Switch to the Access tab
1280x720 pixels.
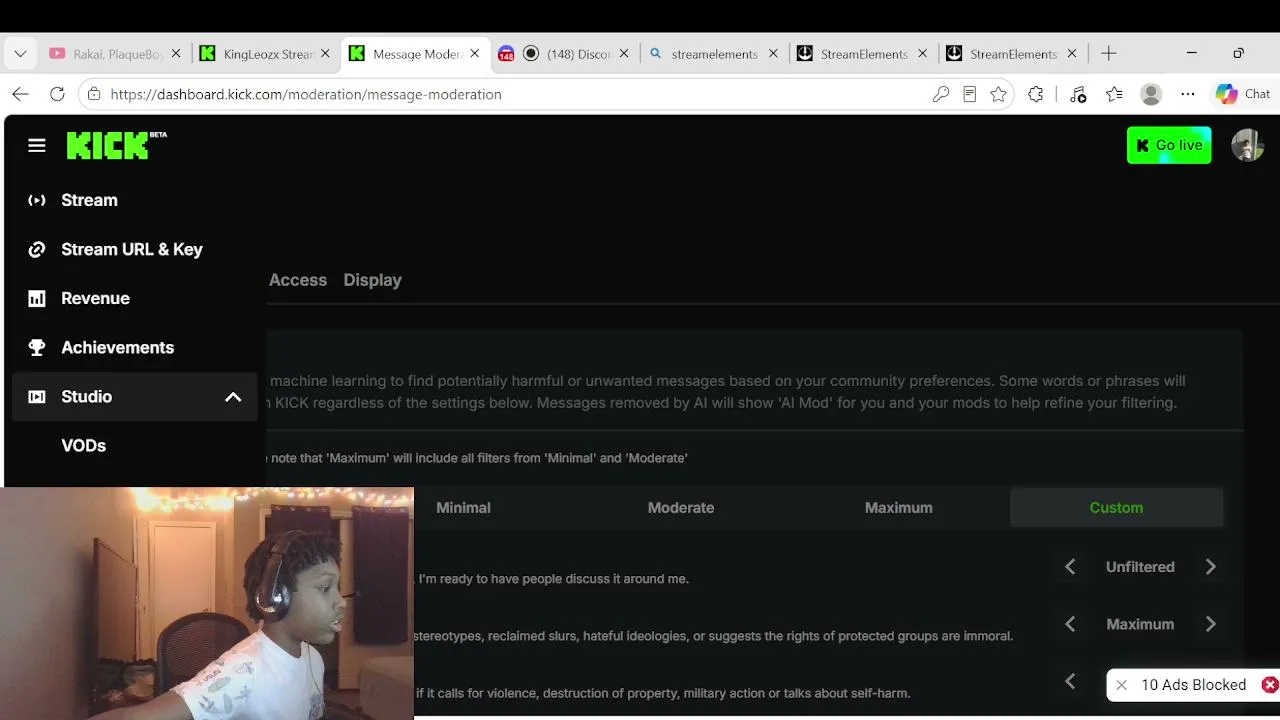click(x=298, y=280)
